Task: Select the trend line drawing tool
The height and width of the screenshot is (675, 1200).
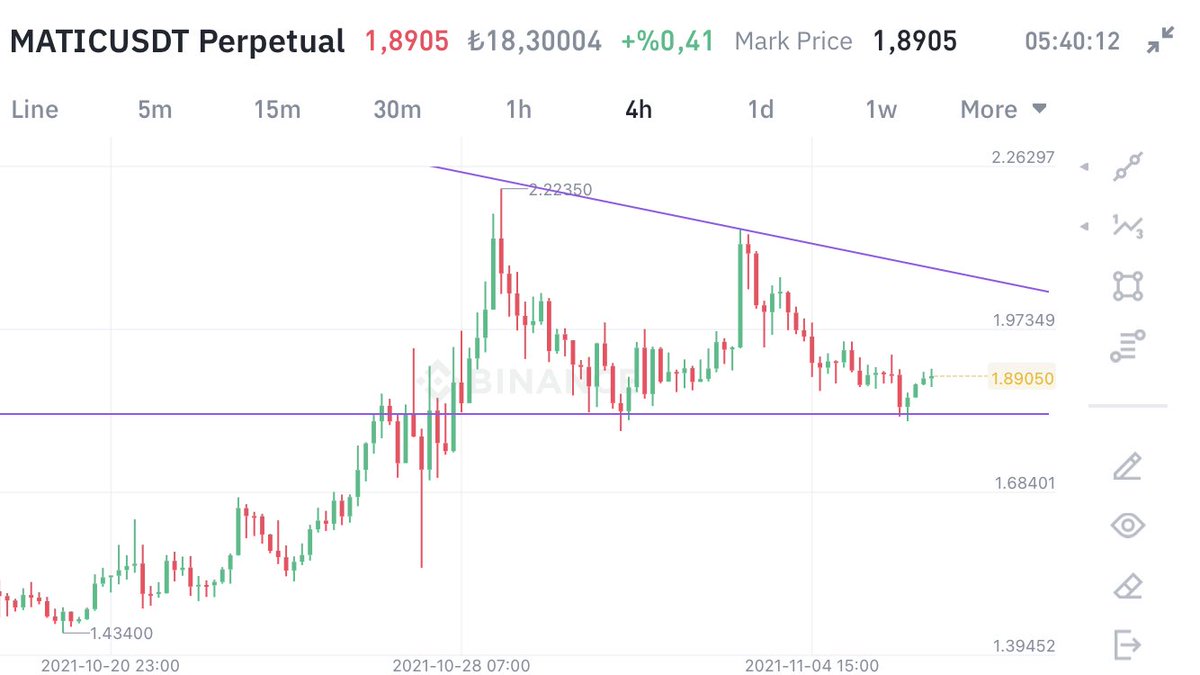Action: pos(1128,166)
